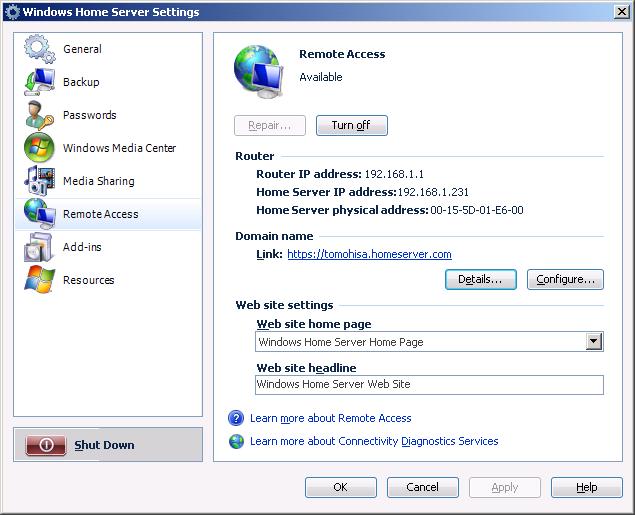Open Learn more about Remote Access
Image resolution: width=635 pixels, height=515 pixels.
[x=330, y=418]
